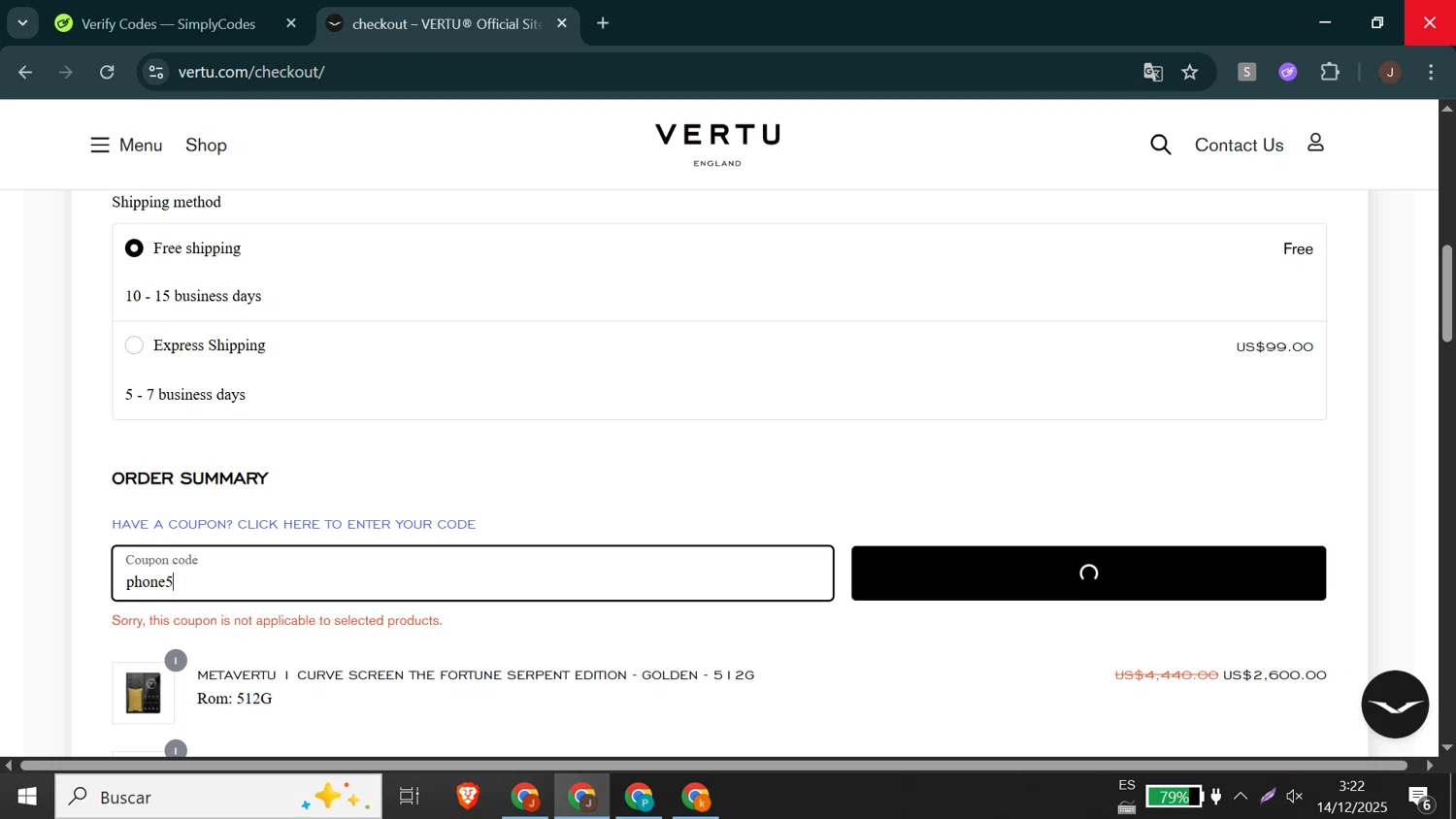Click the black apply coupon button
This screenshot has height=819, width=1456.
pos(1088,573)
